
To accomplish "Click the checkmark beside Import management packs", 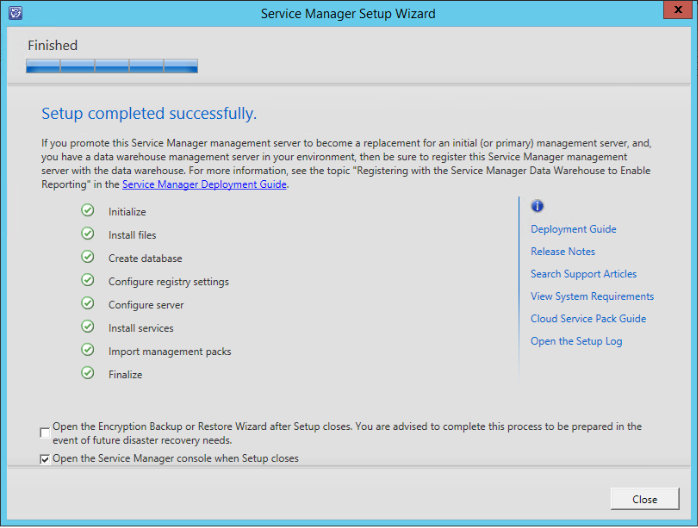I will [x=88, y=350].
